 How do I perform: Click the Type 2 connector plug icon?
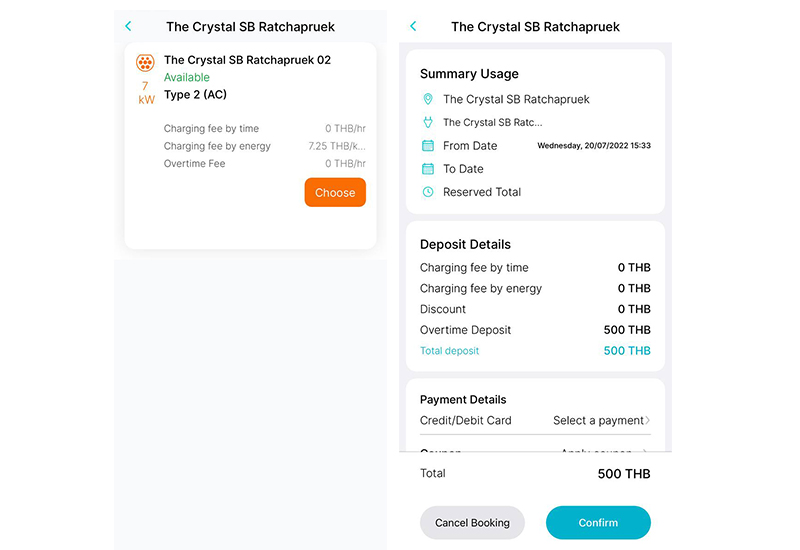145,63
